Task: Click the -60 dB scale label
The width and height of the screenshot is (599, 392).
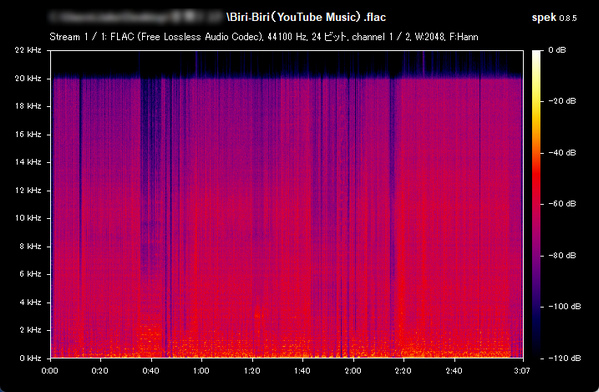Action: click(x=562, y=204)
